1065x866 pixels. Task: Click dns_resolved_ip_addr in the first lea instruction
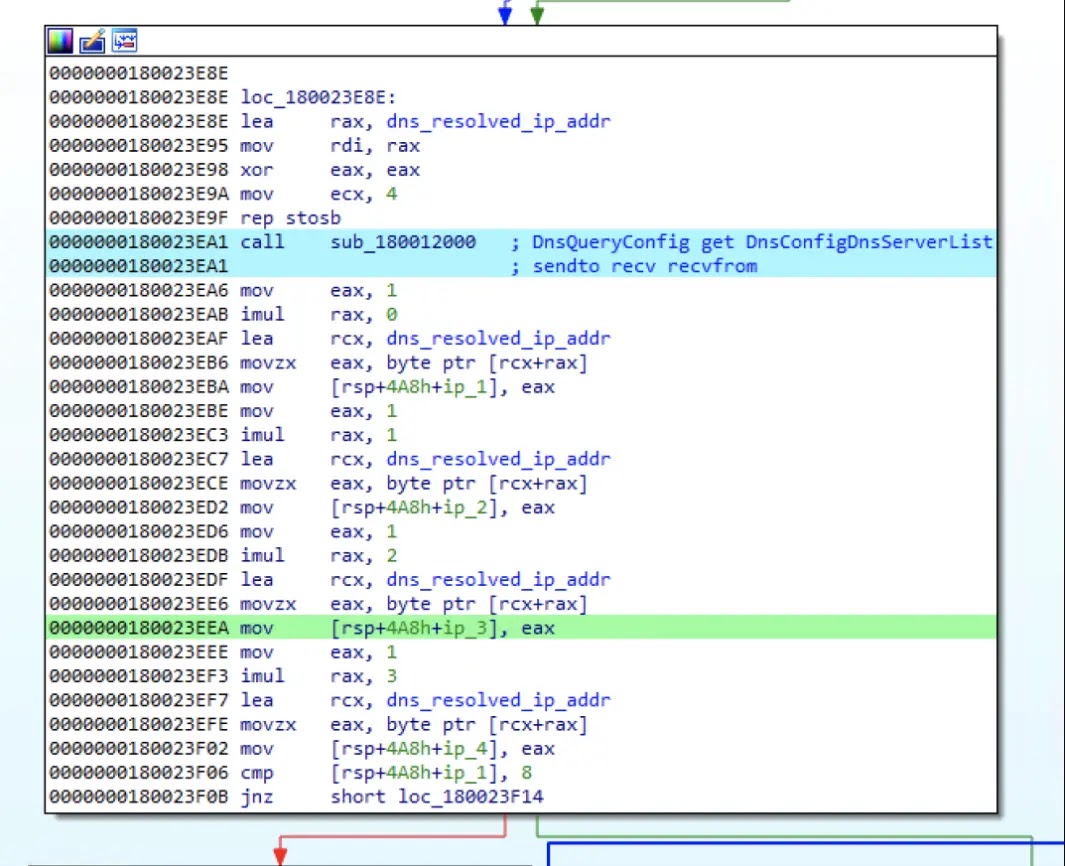click(499, 122)
